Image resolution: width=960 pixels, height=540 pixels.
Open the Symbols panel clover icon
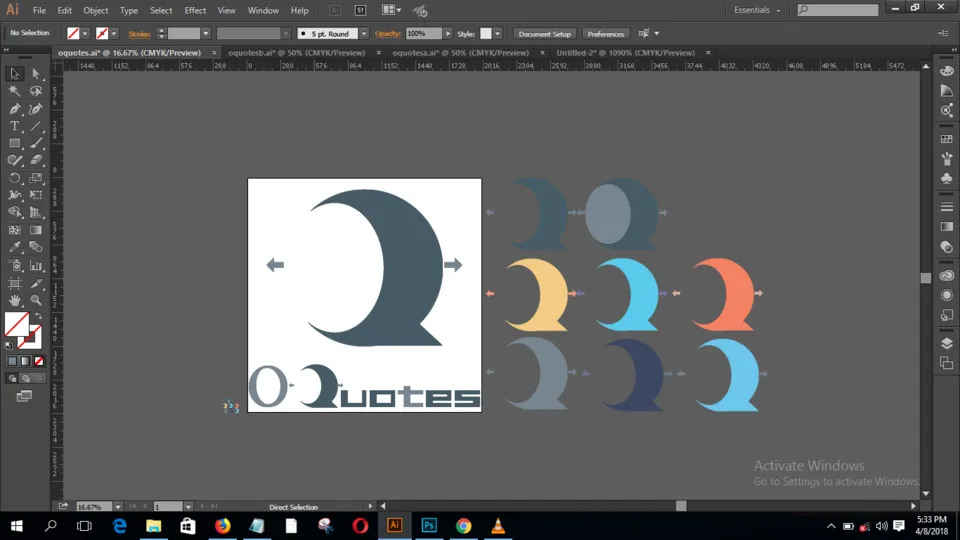[947, 178]
